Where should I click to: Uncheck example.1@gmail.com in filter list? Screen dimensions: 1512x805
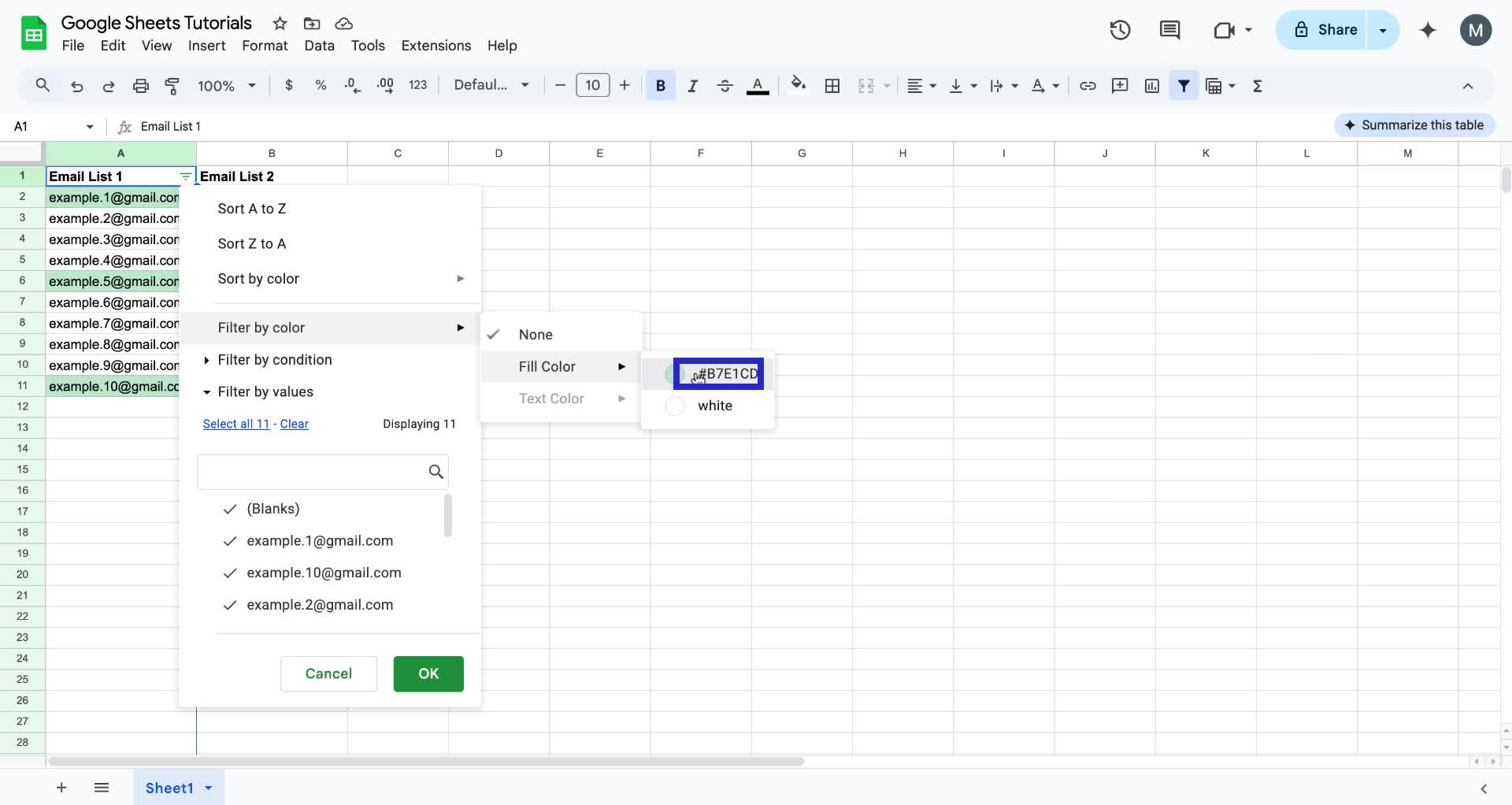click(x=229, y=541)
